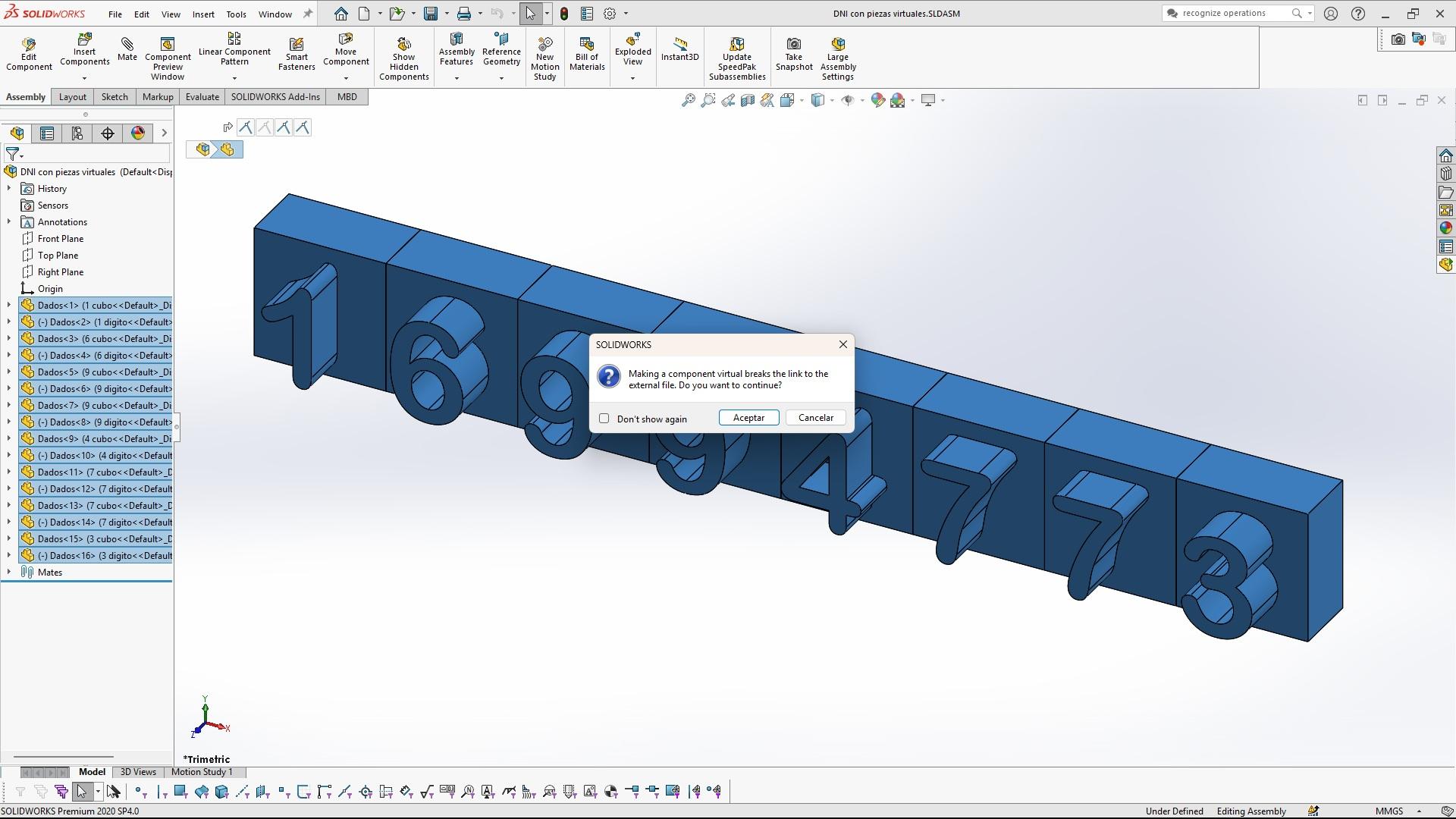Click Update SpeedPak Subassemblies

point(737,59)
